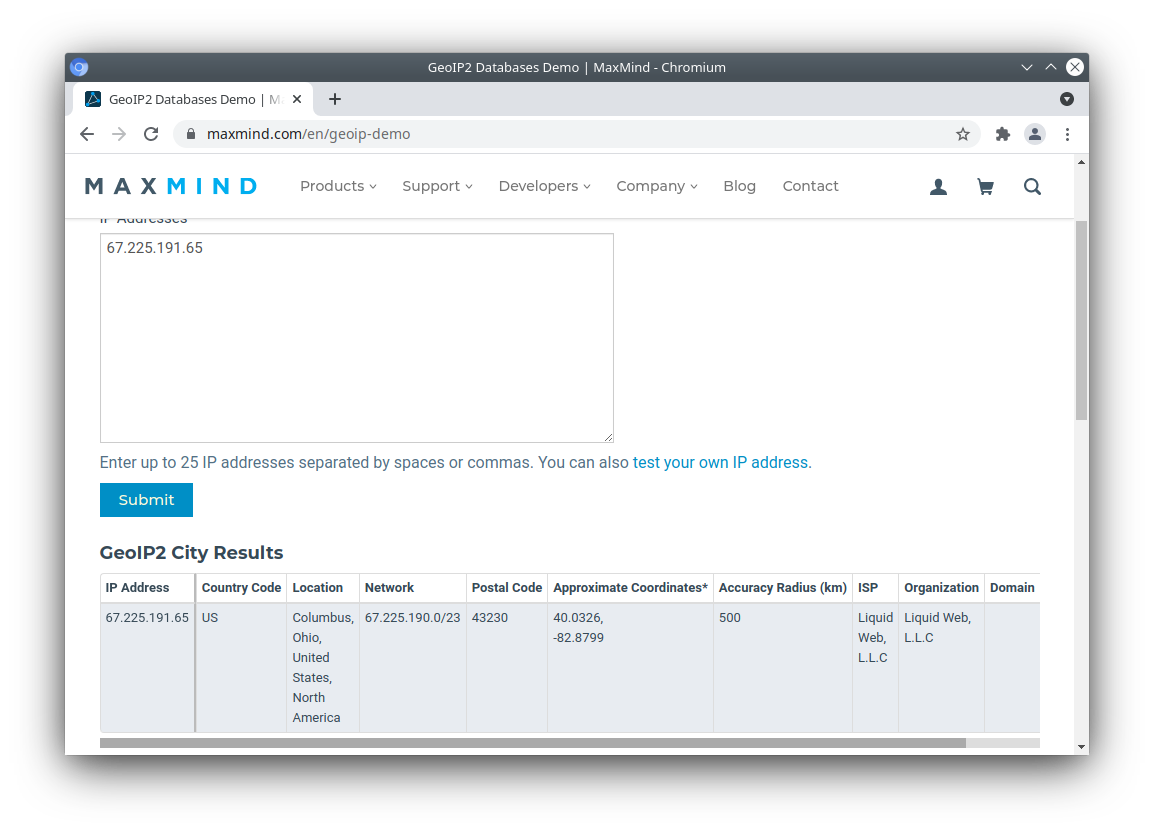
Task: Open the Company dropdown menu
Action: [656, 186]
